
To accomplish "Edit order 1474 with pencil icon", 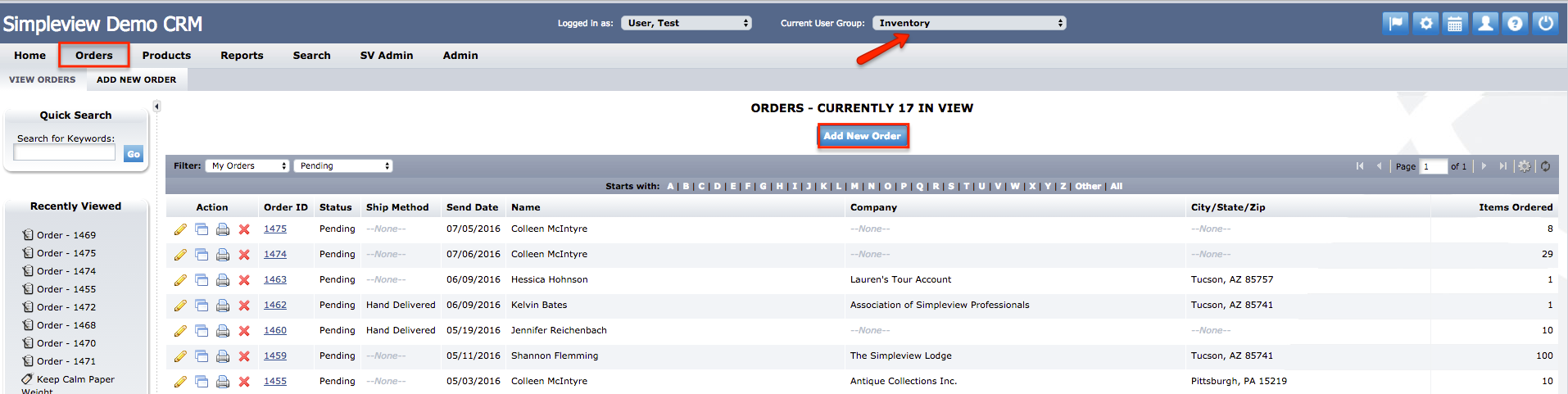I will (180, 255).
